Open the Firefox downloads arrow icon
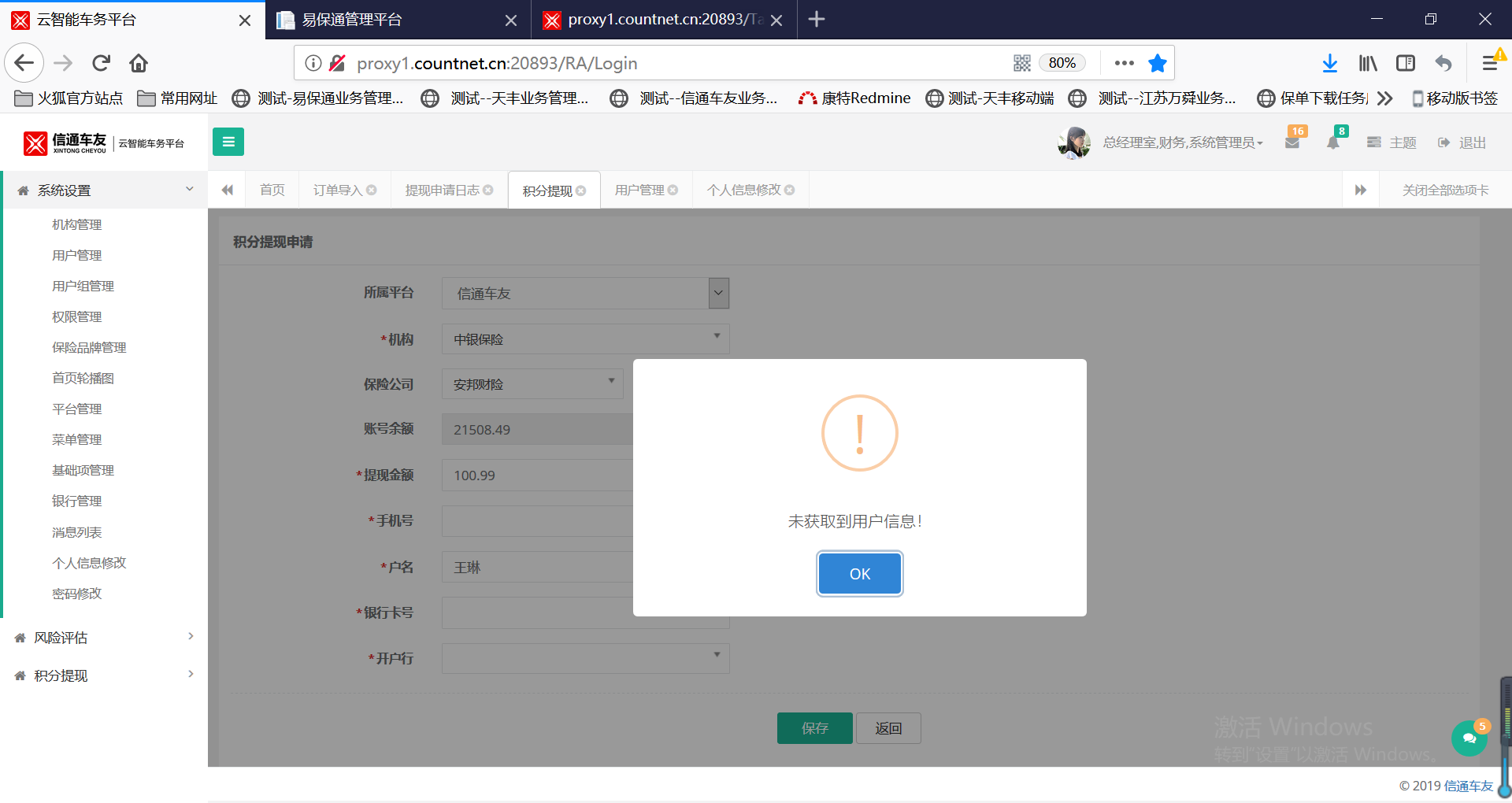 [1330, 63]
